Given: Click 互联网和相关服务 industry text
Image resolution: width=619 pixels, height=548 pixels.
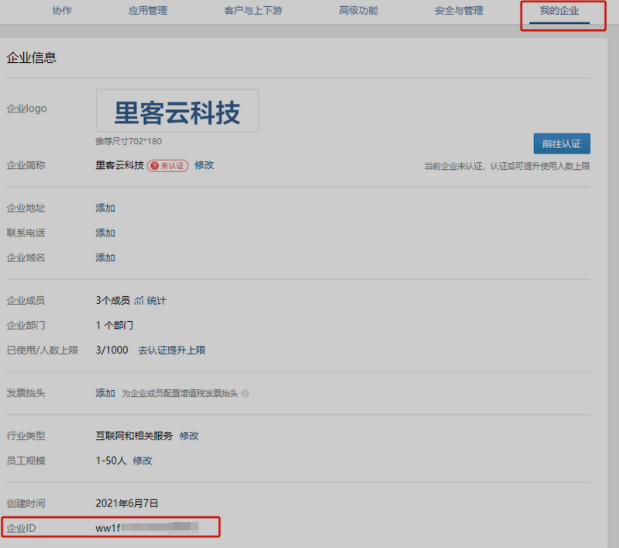Looking at the screenshot, I should click(134, 436).
